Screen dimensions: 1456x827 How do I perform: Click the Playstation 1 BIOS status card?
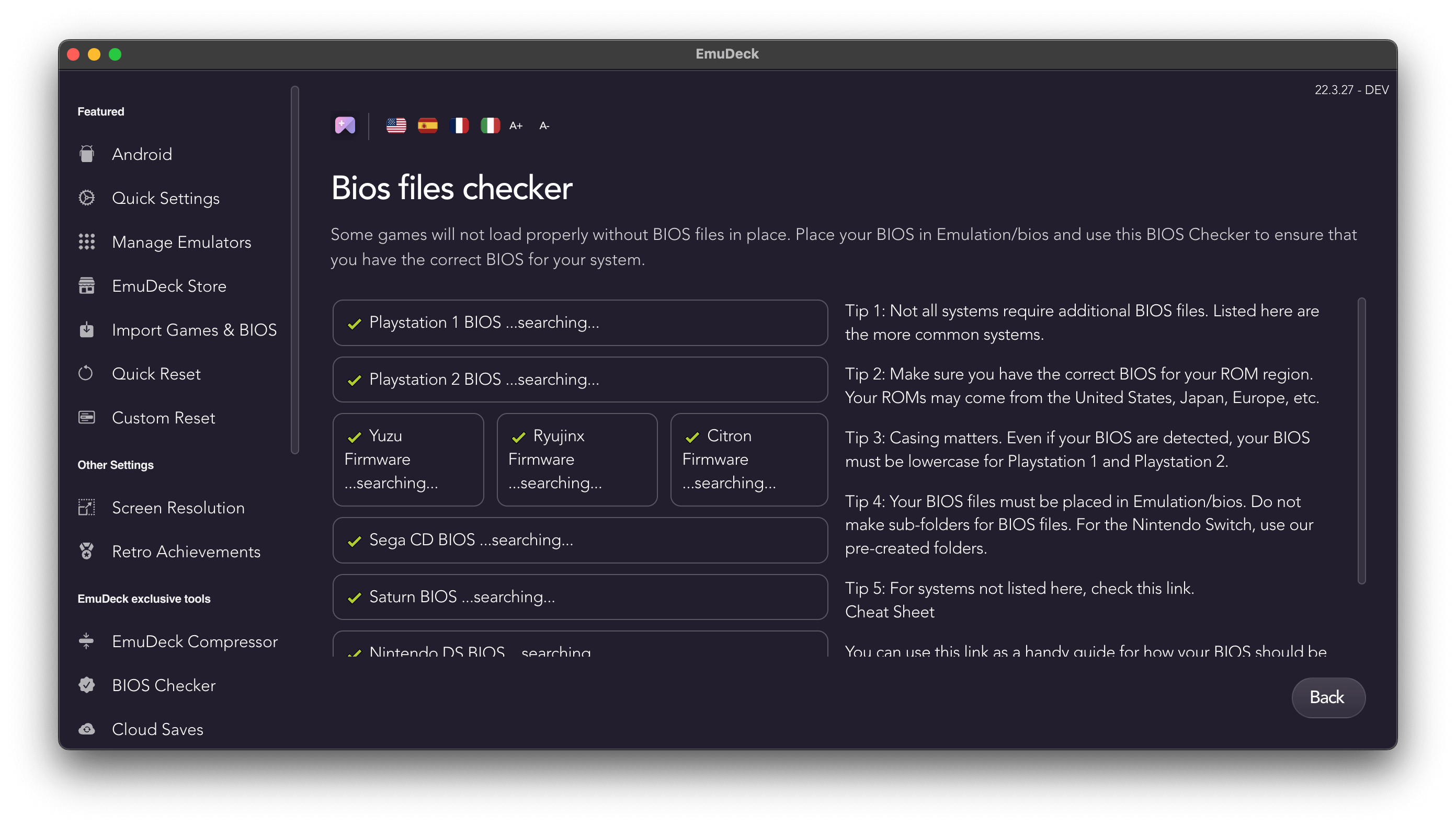point(580,322)
